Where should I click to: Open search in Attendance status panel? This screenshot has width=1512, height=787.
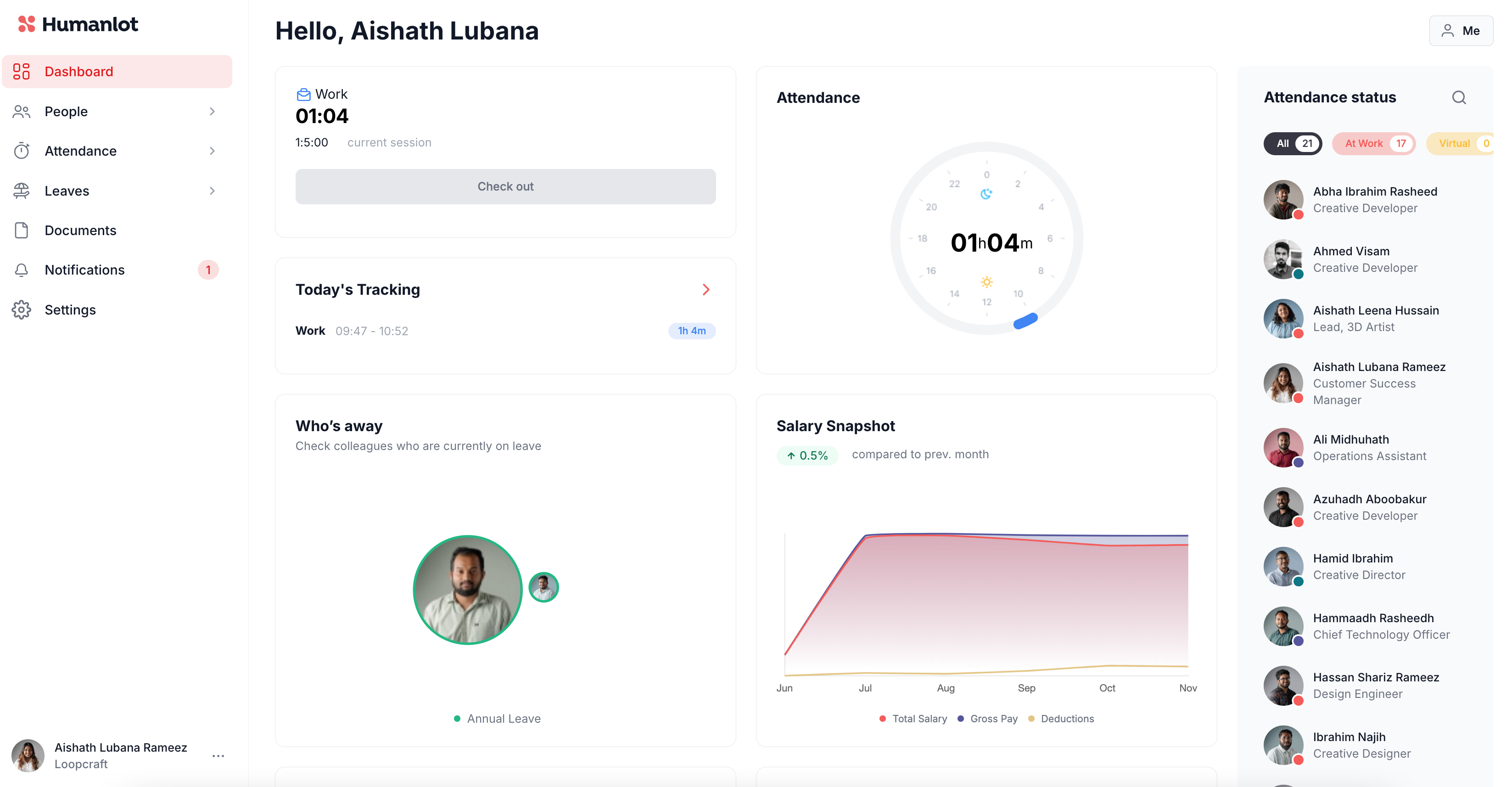(x=1459, y=97)
